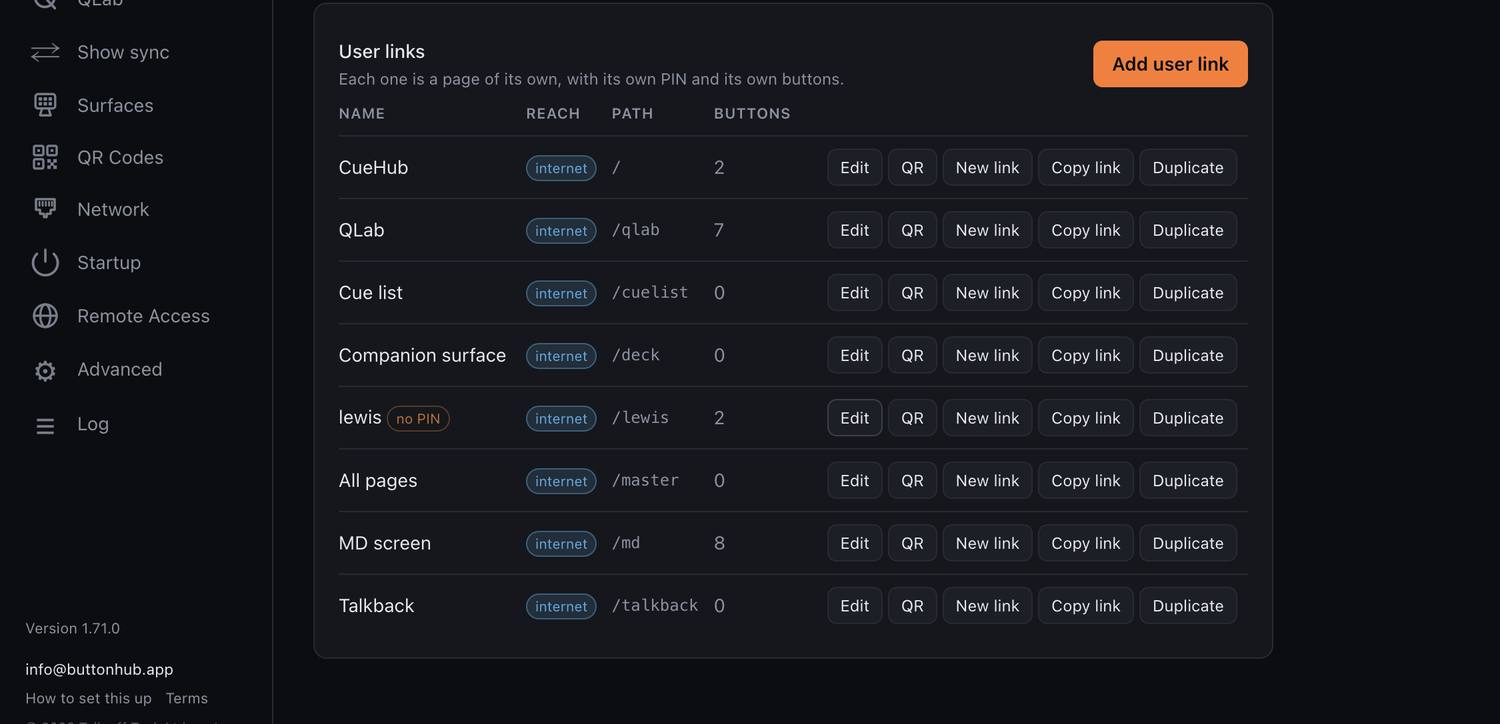1500x724 pixels.
Task: Click the button count 8 for MD screen
Action: 719,543
